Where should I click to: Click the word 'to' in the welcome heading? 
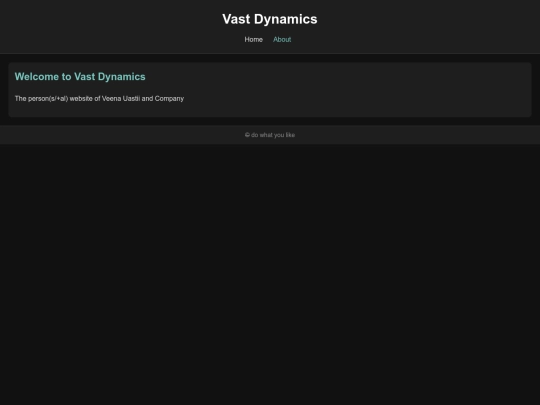click(66, 76)
